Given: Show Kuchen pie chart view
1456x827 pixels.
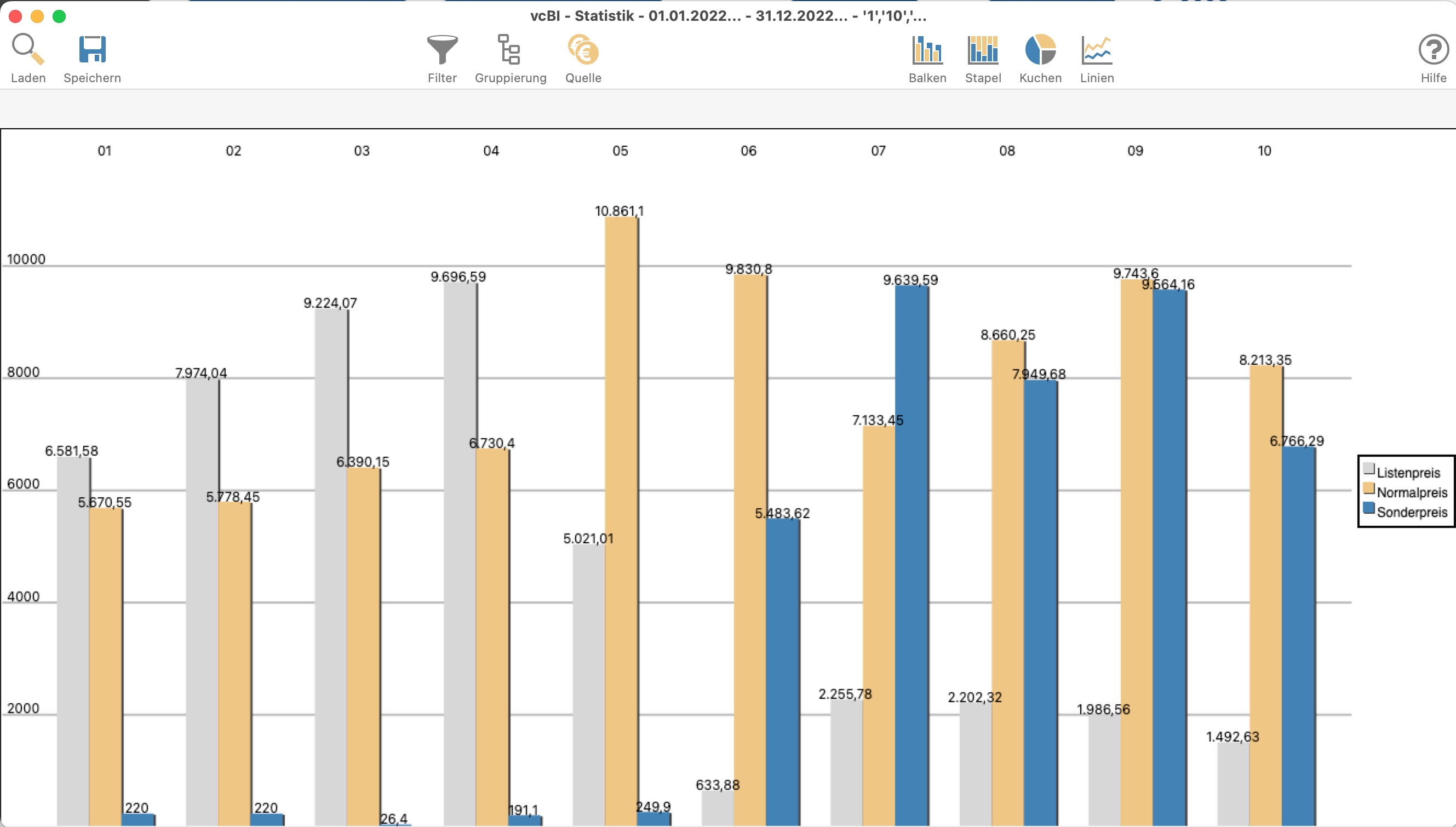Looking at the screenshot, I should (x=1040, y=50).
